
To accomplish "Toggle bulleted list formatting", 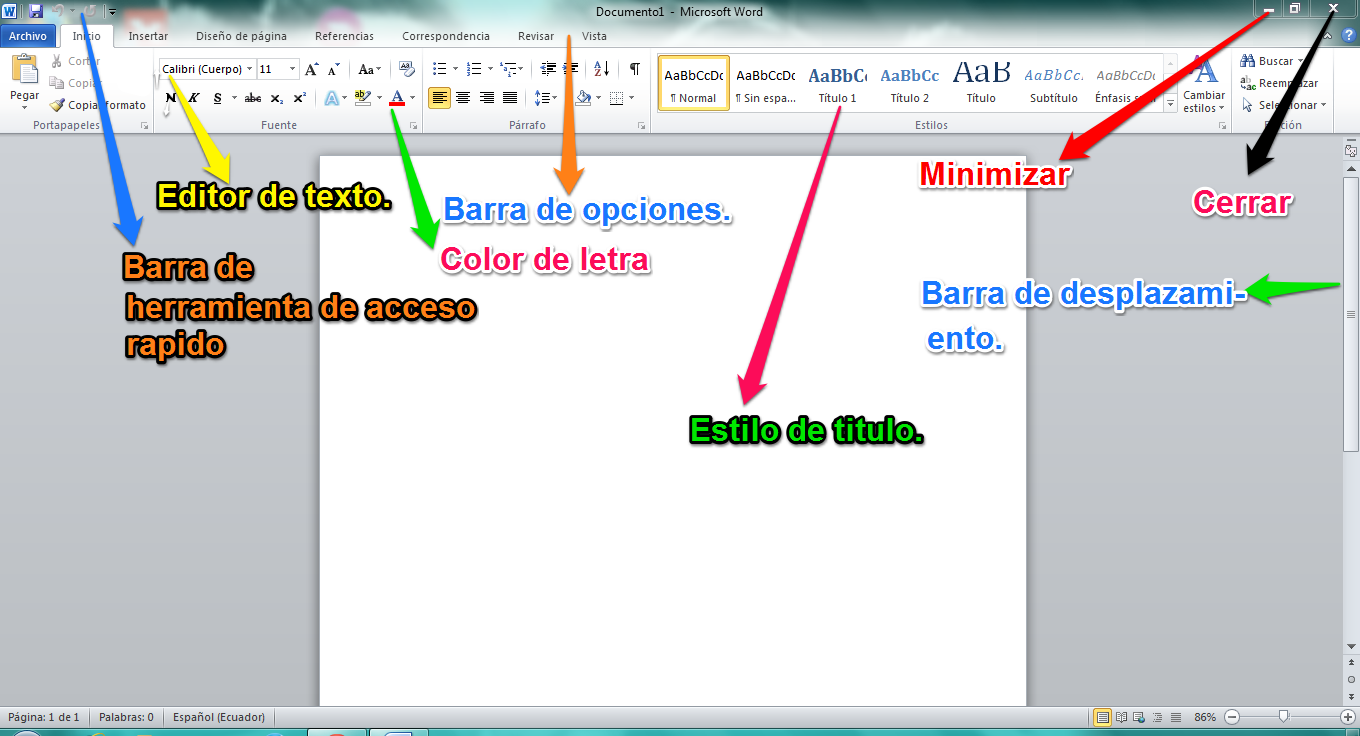I will pyautogui.click(x=440, y=68).
